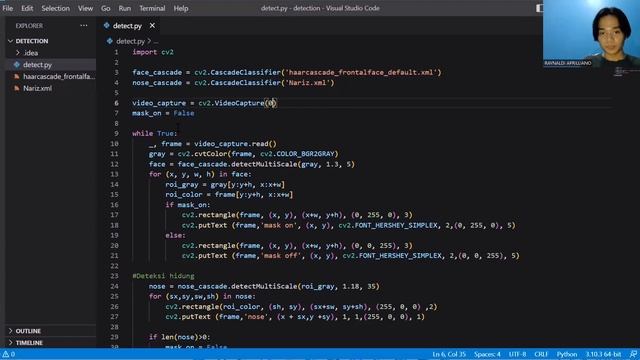The height and width of the screenshot is (360, 640).
Task: Open the File menu
Action: (8, 8)
